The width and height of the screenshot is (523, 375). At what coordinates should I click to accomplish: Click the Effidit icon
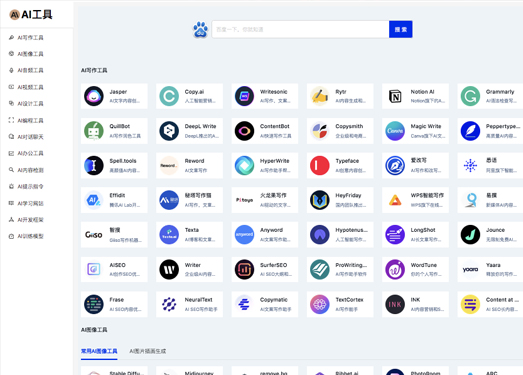point(94,200)
